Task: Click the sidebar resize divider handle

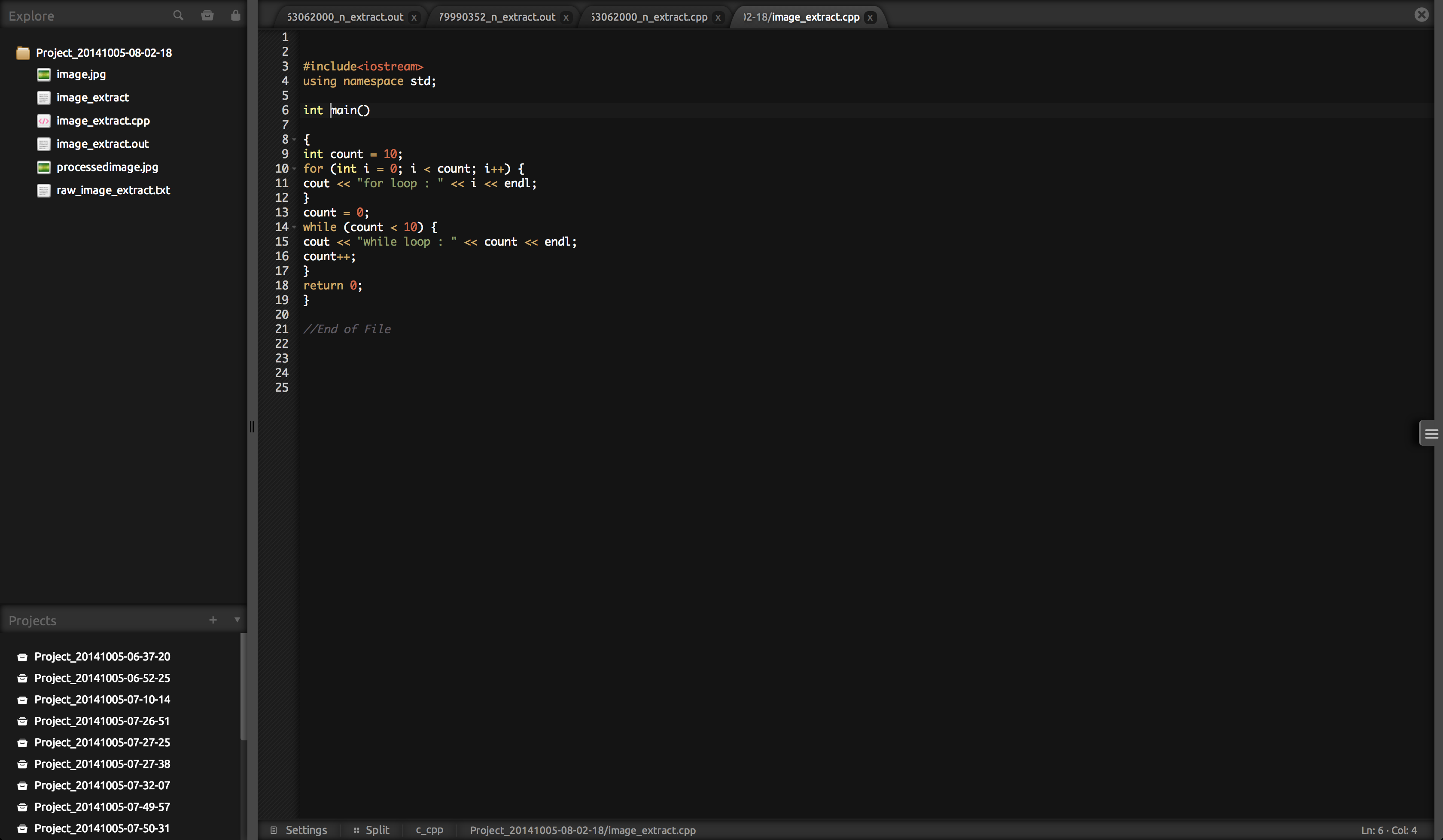Action: pyautogui.click(x=252, y=426)
